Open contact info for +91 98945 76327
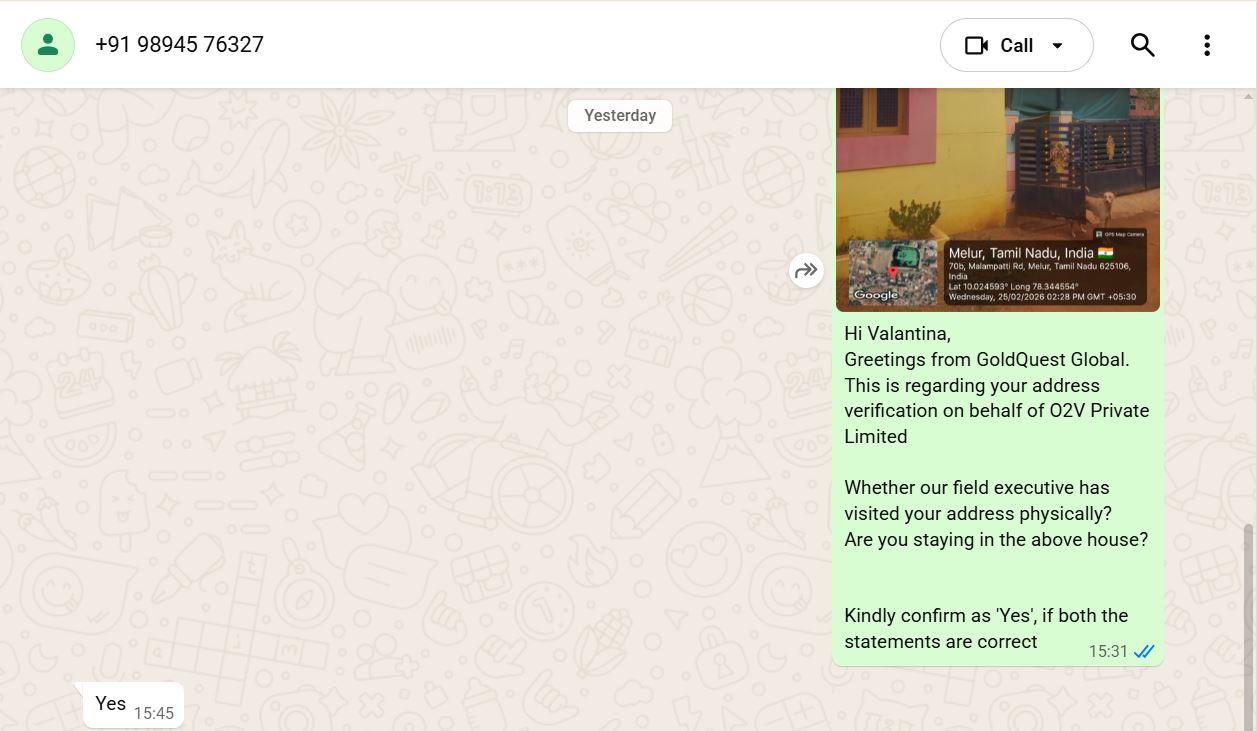Image resolution: width=1257 pixels, height=731 pixels. pos(179,45)
